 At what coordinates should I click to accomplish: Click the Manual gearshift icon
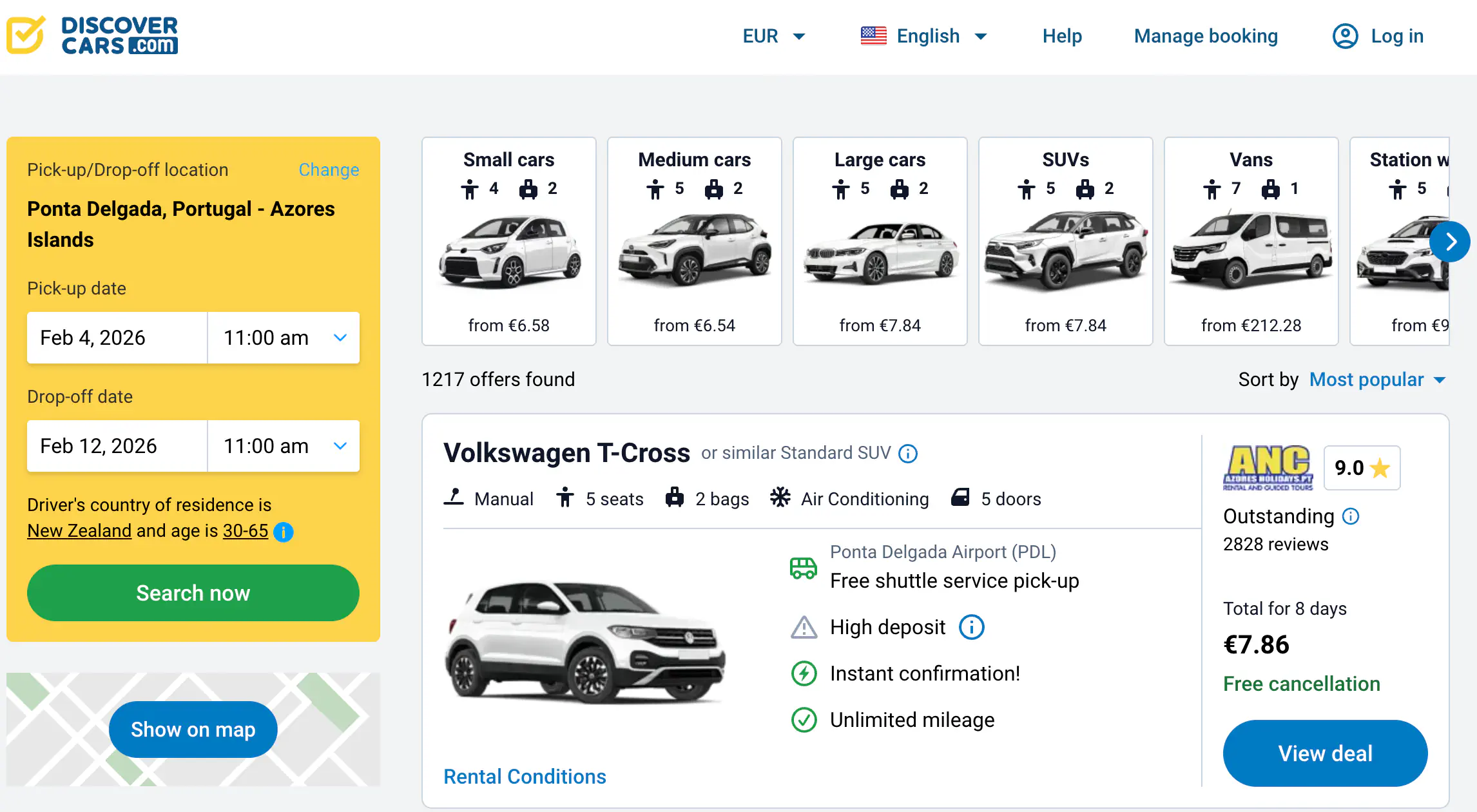tap(454, 498)
